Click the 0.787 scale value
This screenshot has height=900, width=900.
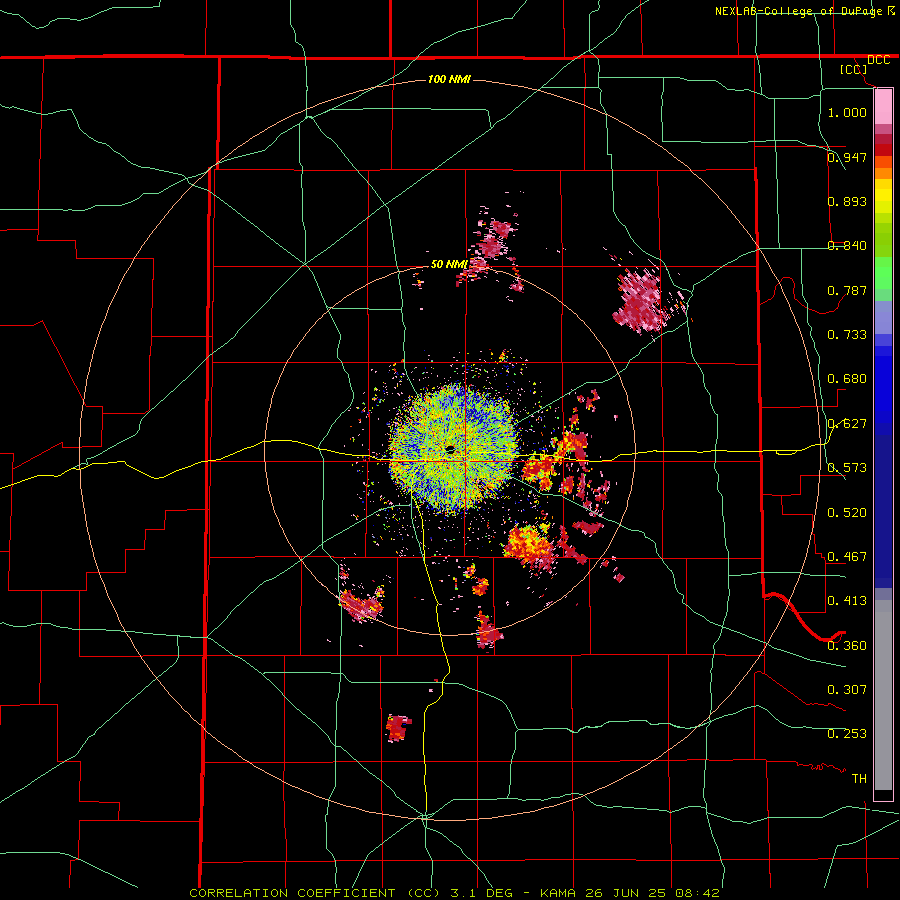[847, 290]
